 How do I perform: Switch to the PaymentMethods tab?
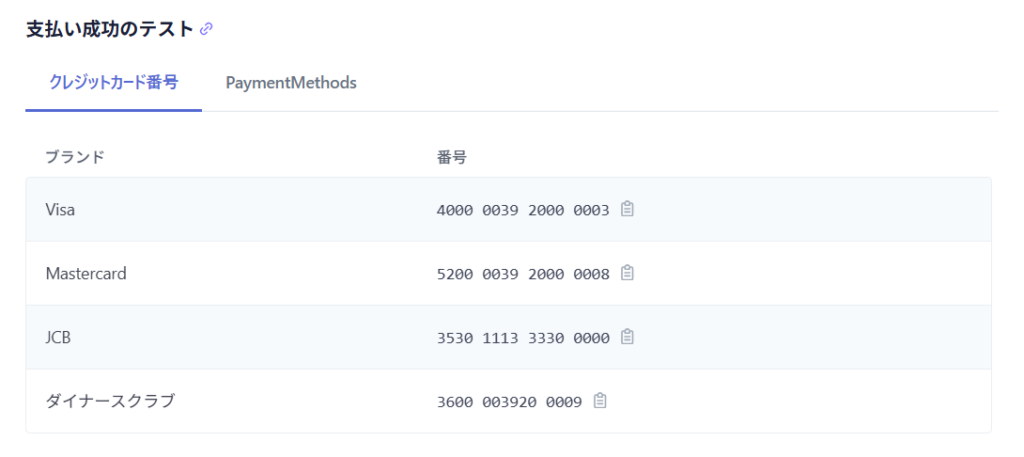point(291,83)
